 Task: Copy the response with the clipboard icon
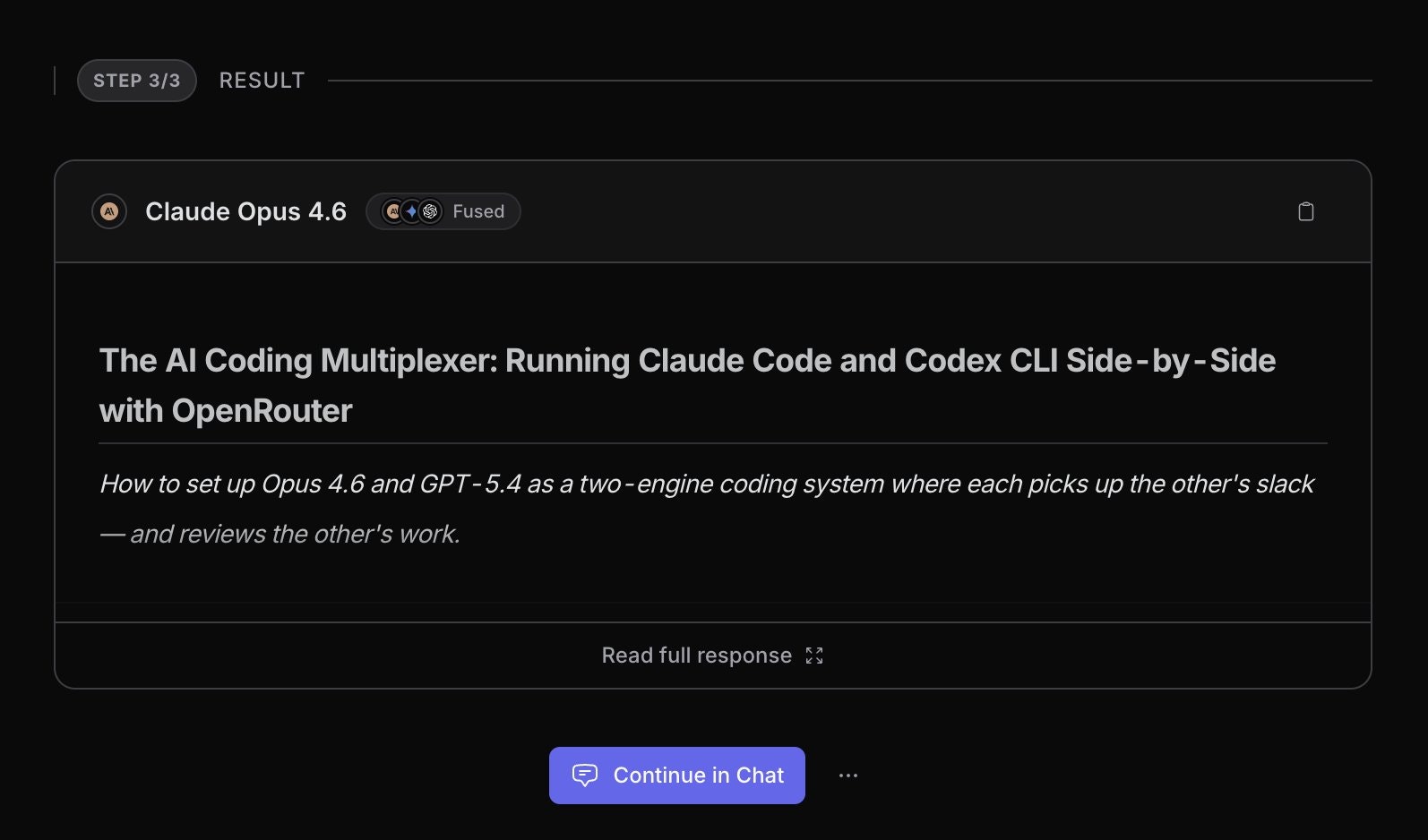pos(1305,211)
